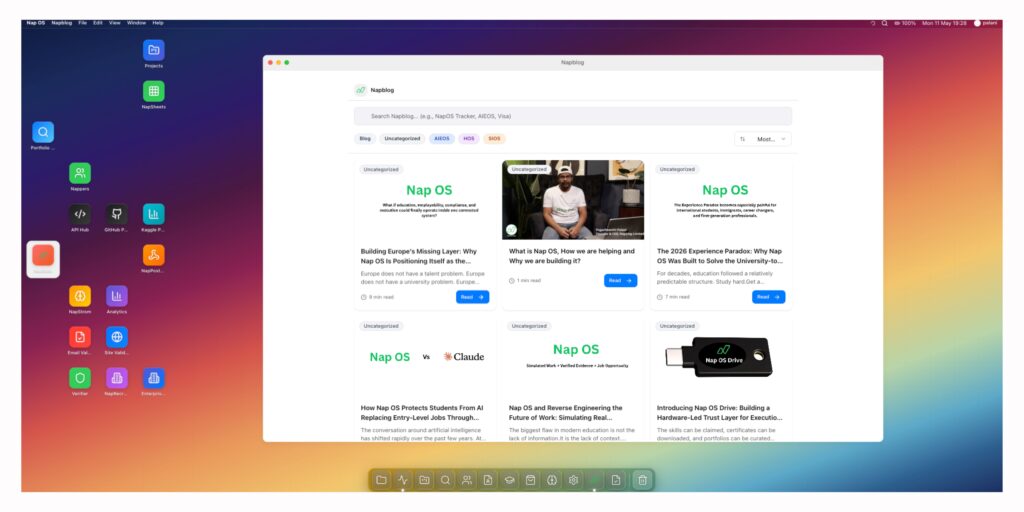
Task: Open graduation cap icon in the dock
Action: click(x=509, y=480)
